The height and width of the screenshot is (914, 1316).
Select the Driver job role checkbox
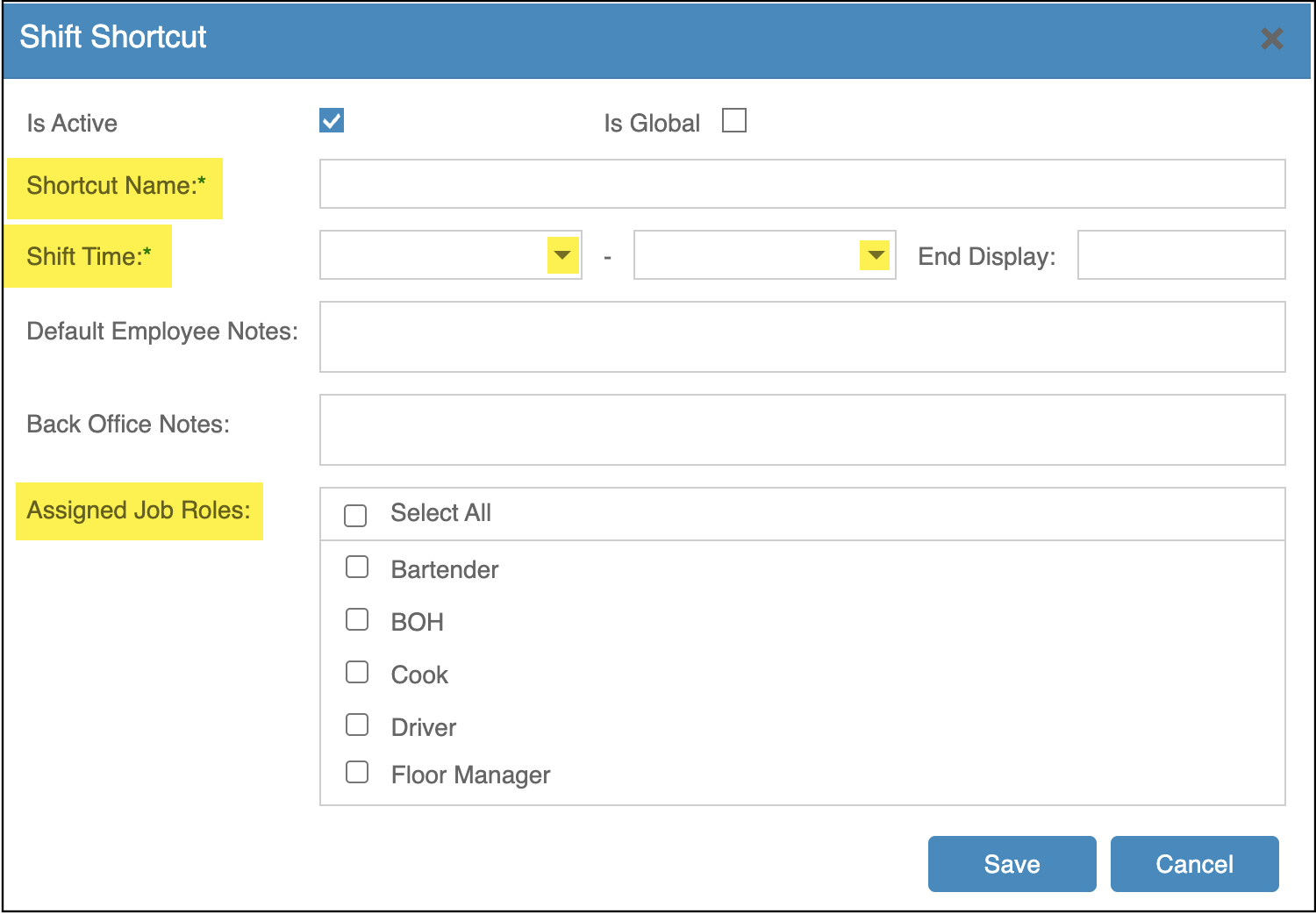click(357, 725)
